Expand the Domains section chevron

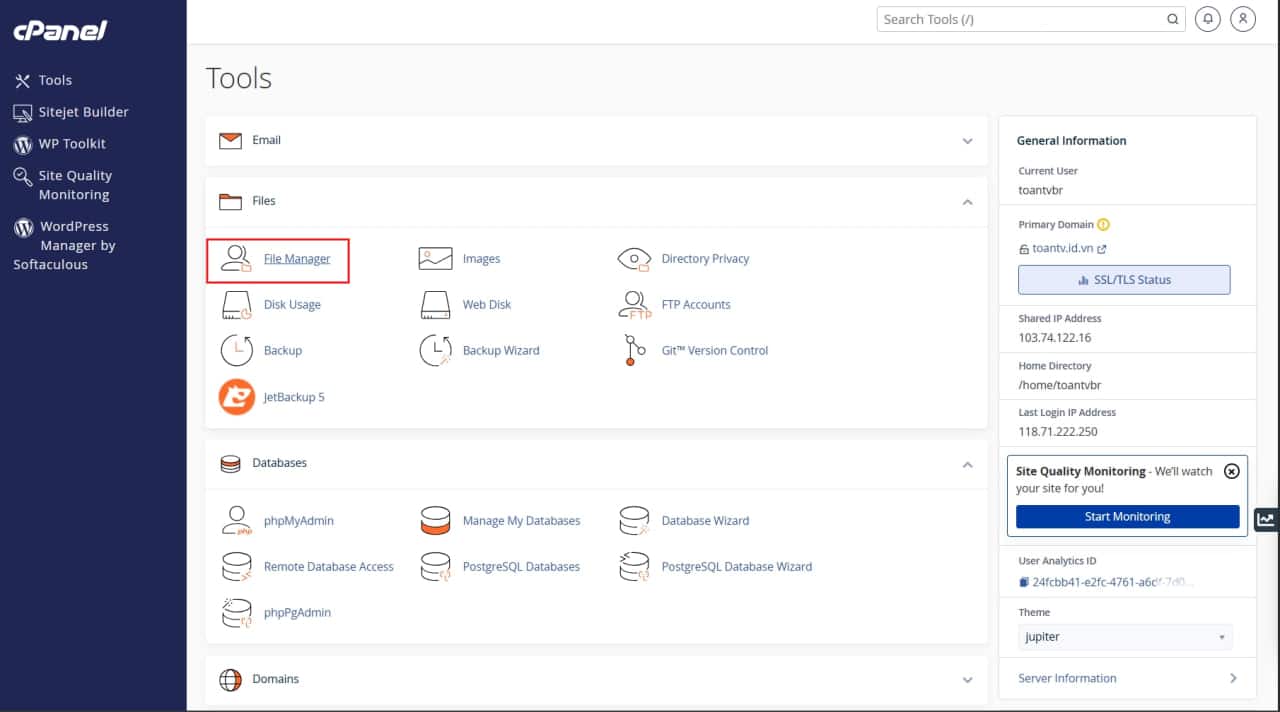967,680
